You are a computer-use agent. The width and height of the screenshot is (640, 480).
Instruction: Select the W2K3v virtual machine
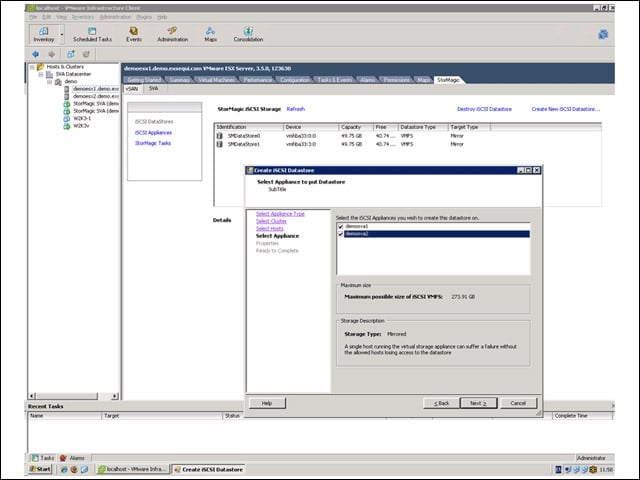pos(81,126)
